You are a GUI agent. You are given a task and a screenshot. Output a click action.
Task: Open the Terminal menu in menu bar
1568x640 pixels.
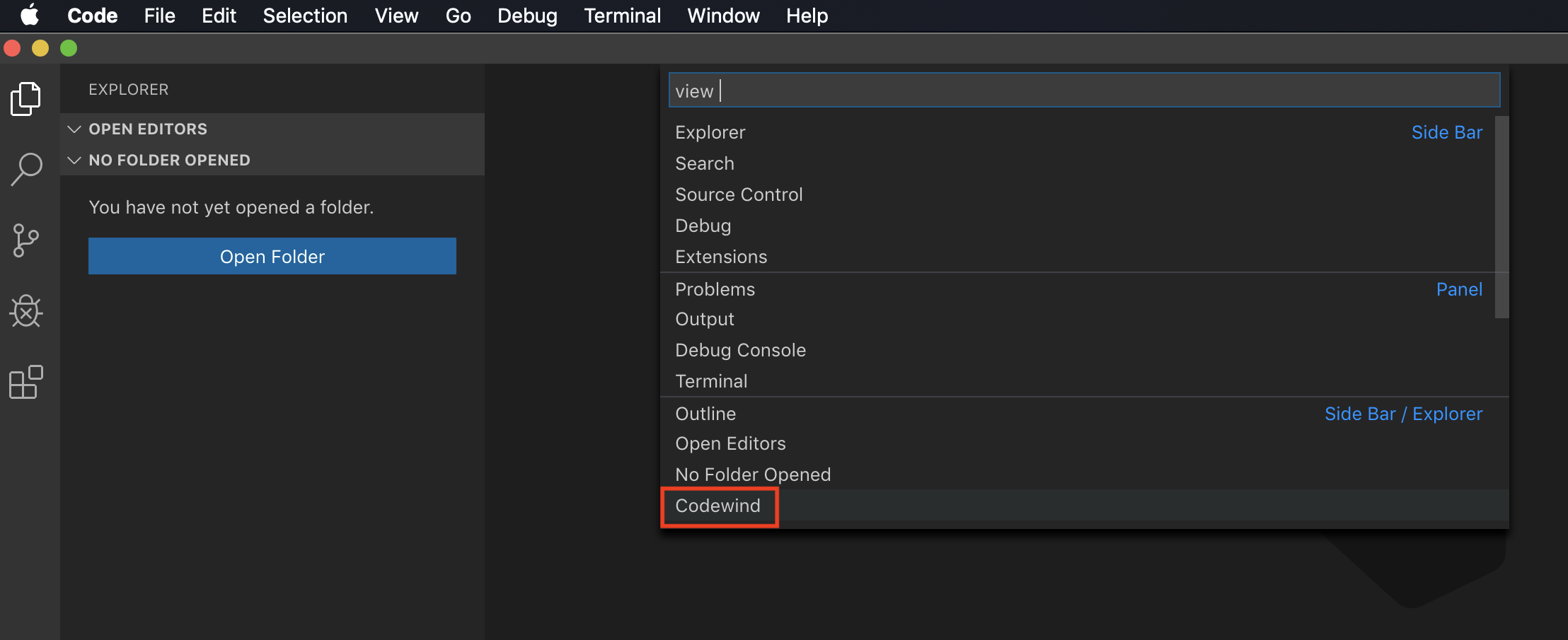pyautogui.click(x=623, y=16)
